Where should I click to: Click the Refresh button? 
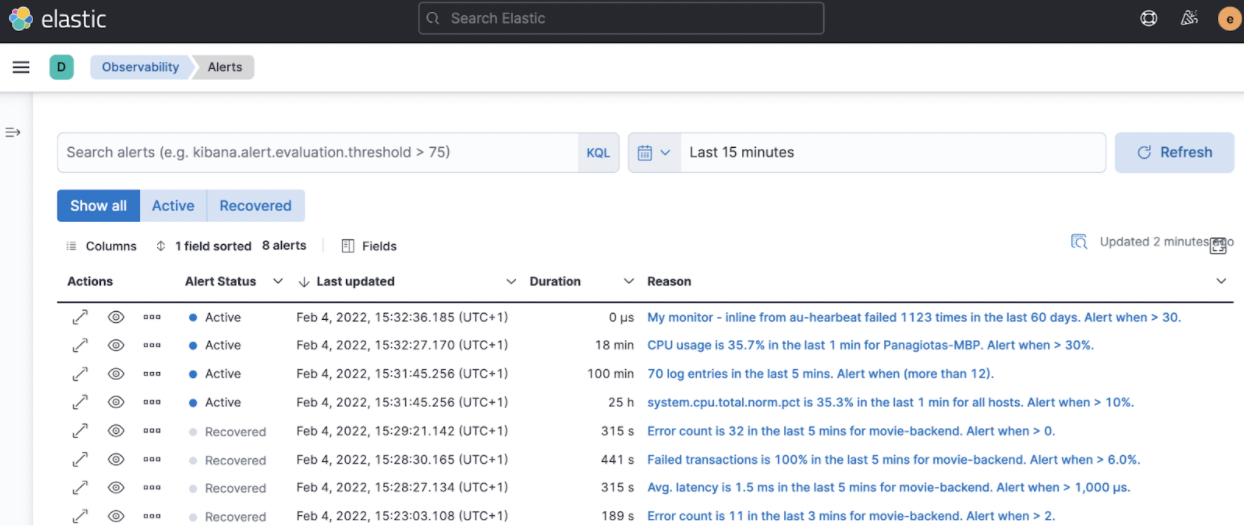point(1174,153)
